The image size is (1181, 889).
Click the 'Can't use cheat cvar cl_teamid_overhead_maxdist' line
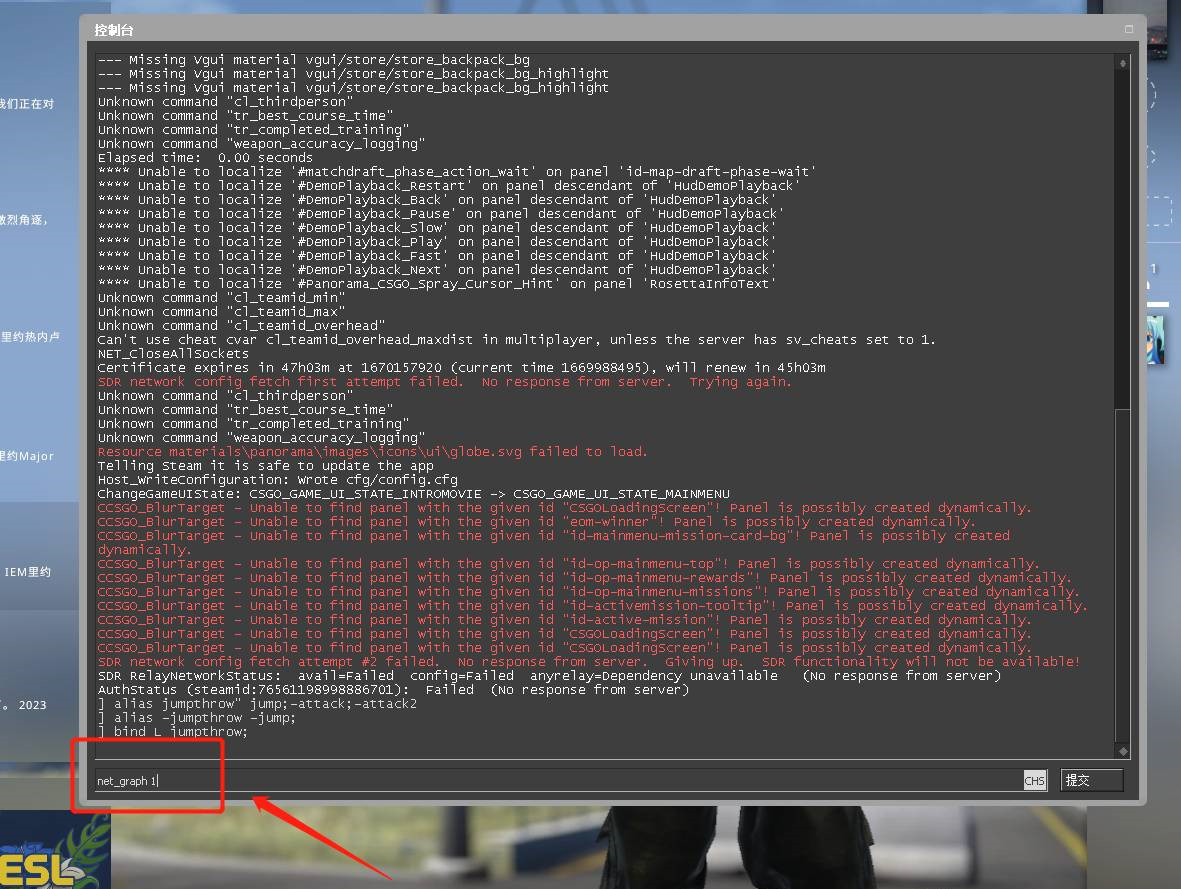click(x=516, y=340)
